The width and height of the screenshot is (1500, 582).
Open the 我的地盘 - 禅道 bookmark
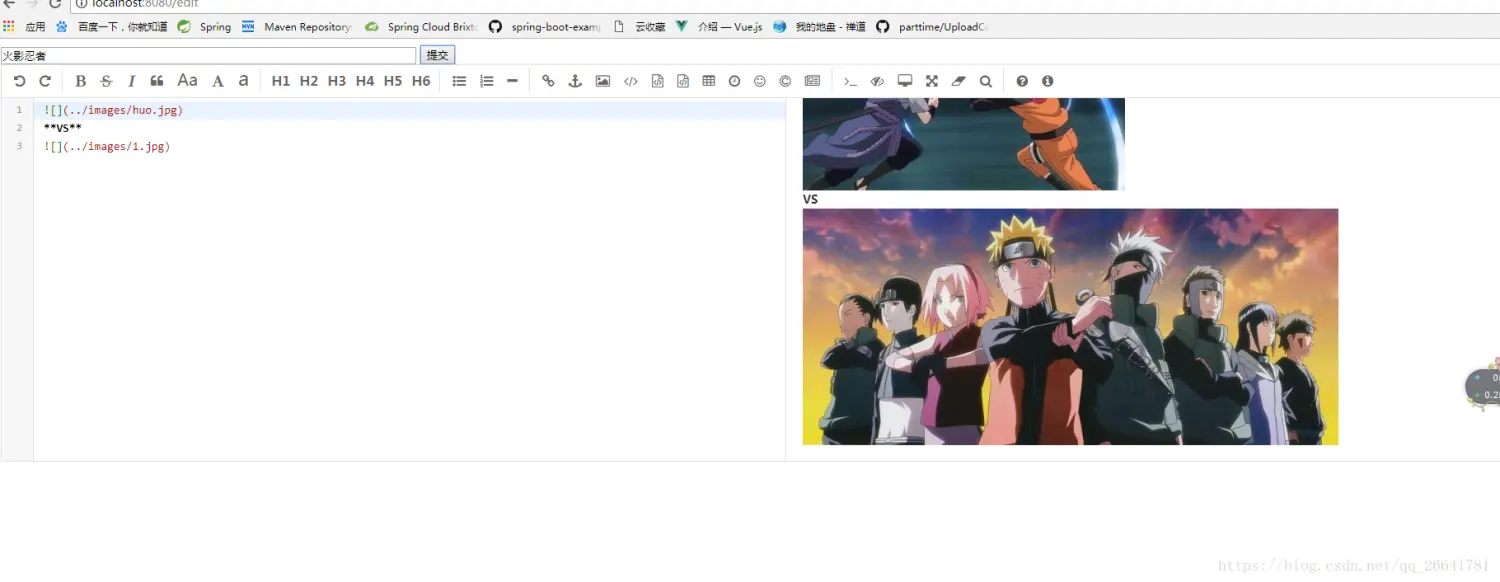click(820, 27)
